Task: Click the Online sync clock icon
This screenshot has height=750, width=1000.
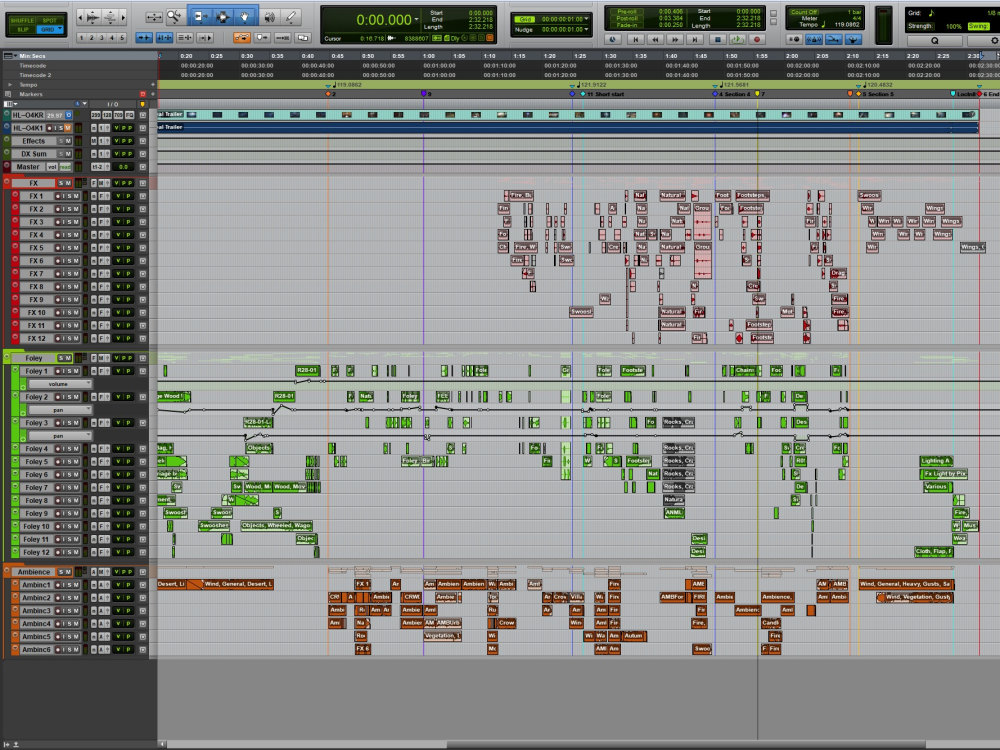Action: (612, 40)
